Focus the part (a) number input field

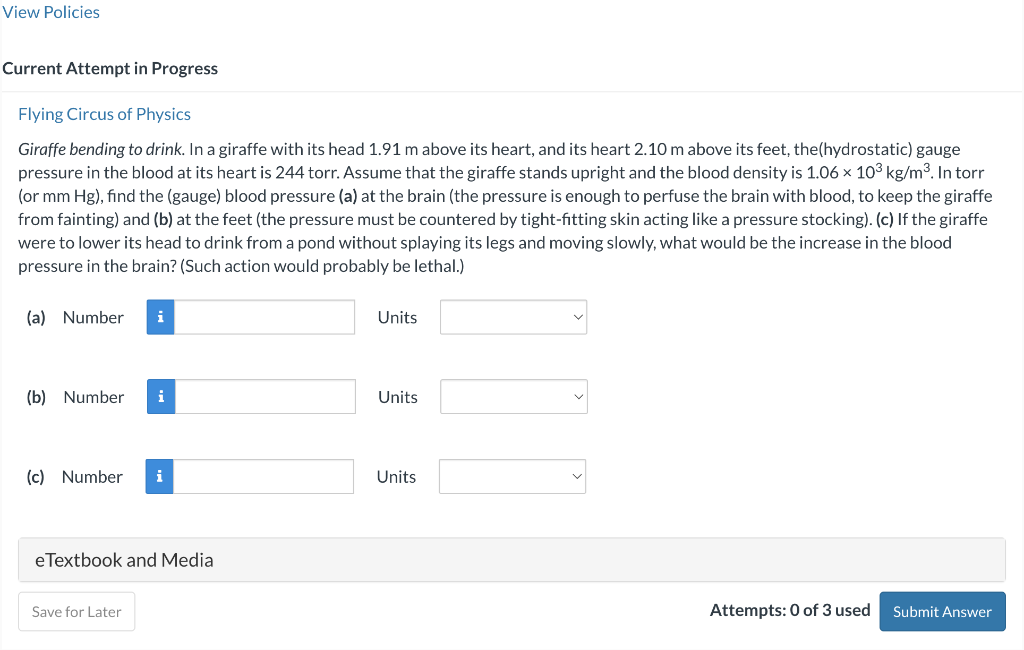click(264, 317)
